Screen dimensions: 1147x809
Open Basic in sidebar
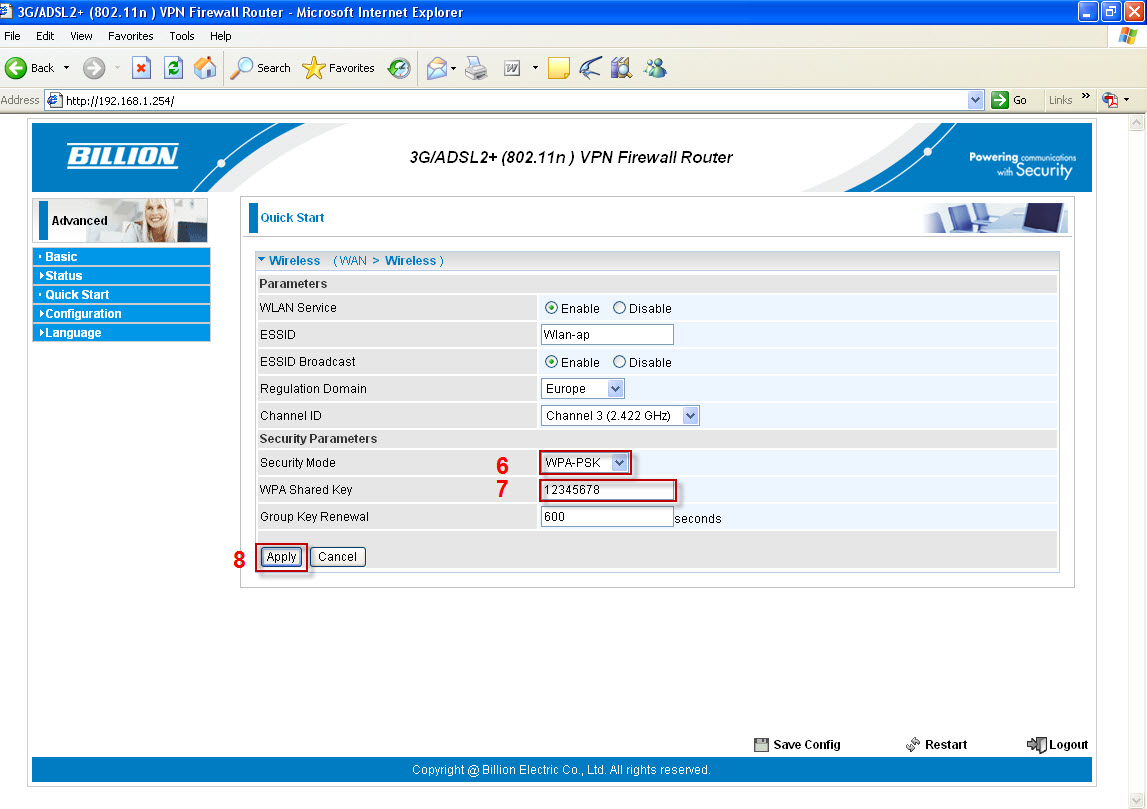121,257
